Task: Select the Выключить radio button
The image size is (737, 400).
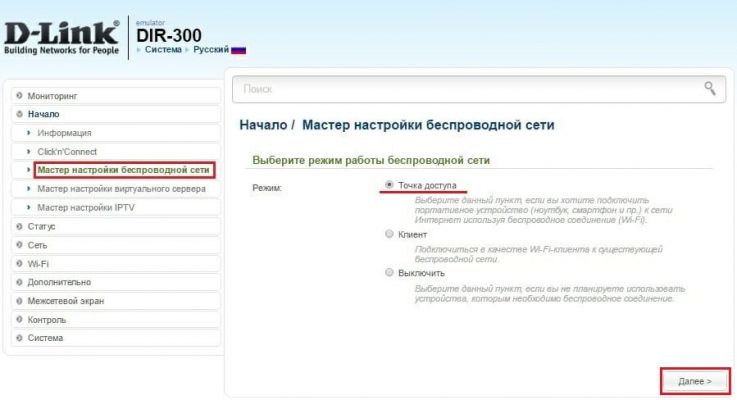Action: 389,273
